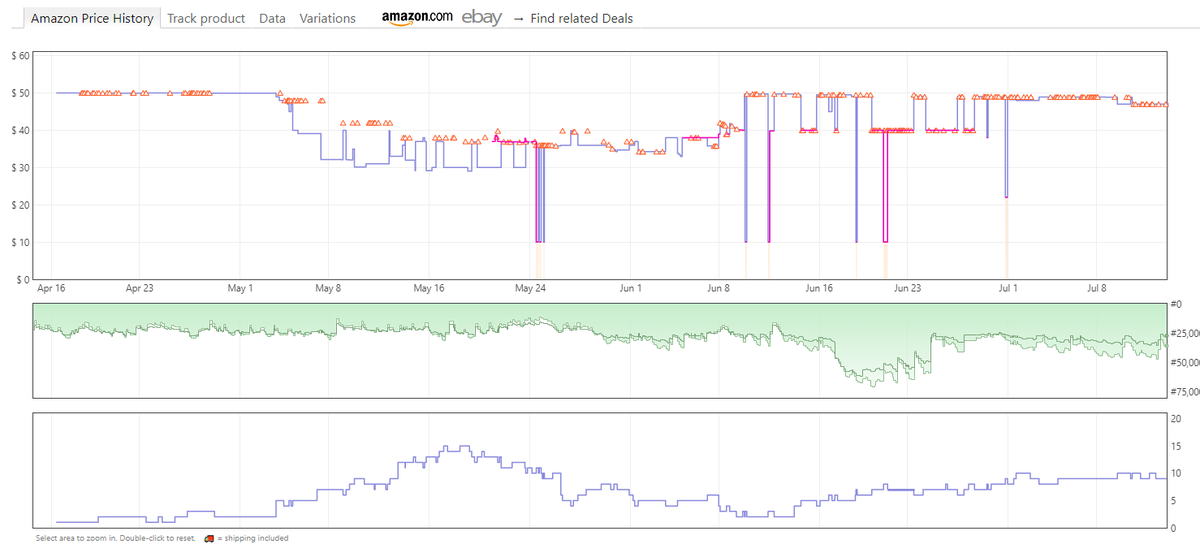Click the Apr 16 date label
This screenshot has height=544, width=1200.
click(x=51, y=288)
